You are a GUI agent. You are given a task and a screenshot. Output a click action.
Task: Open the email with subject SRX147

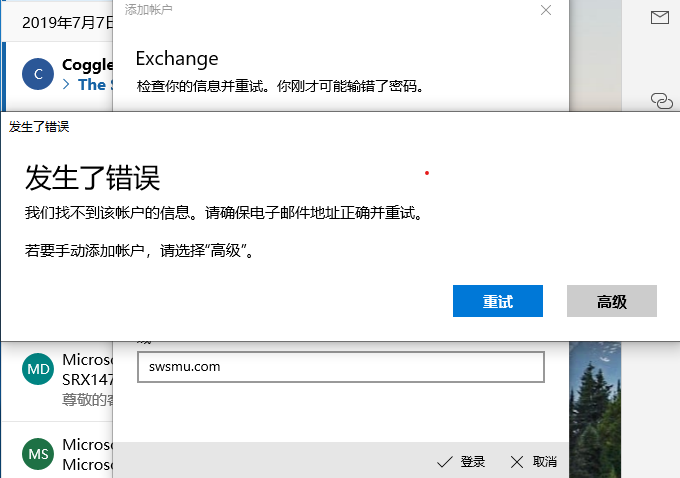[87, 380]
